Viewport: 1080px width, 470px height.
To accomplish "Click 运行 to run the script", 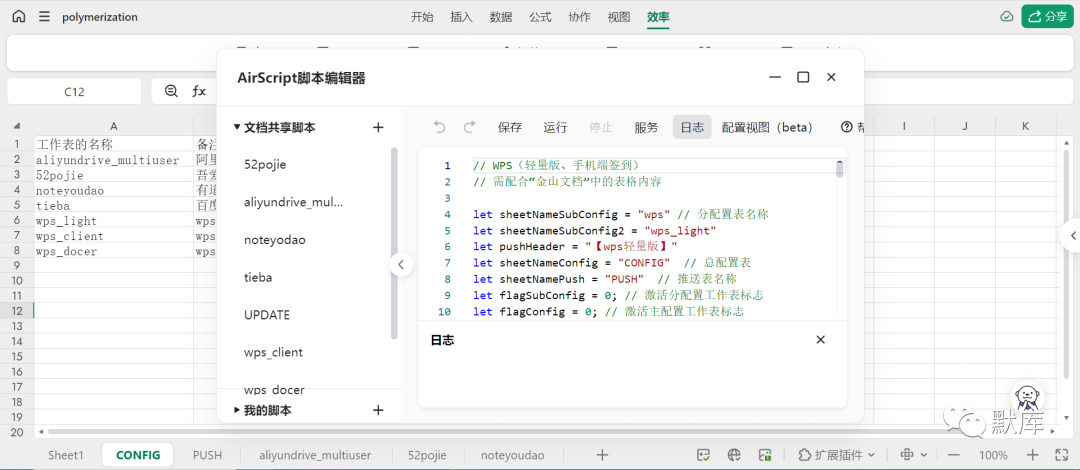I will click(555, 127).
